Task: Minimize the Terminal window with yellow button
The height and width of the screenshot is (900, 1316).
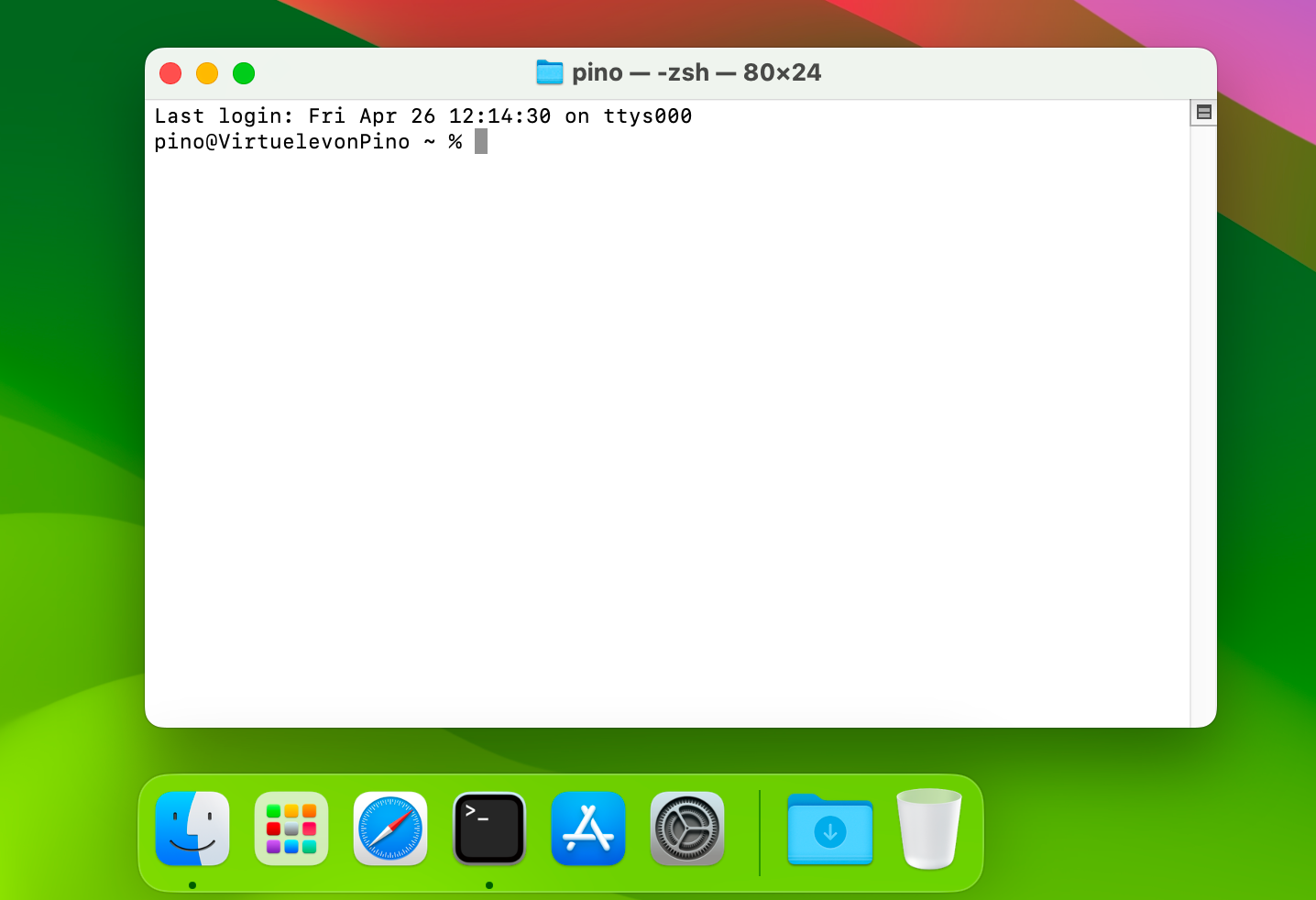Action: pos(207,73)
